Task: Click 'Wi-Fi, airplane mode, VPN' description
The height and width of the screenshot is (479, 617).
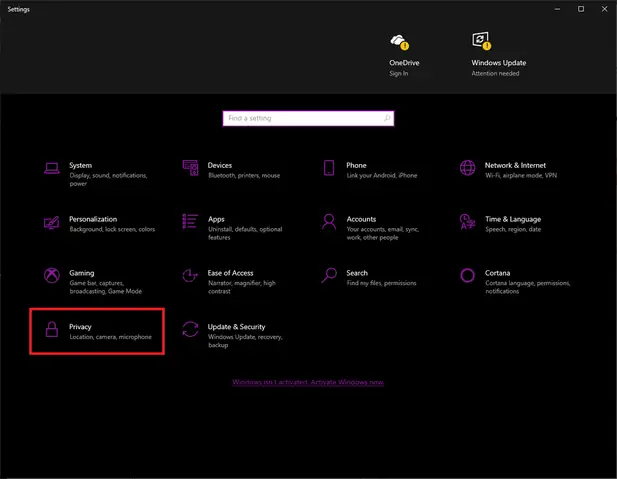Action: point(521,176)
